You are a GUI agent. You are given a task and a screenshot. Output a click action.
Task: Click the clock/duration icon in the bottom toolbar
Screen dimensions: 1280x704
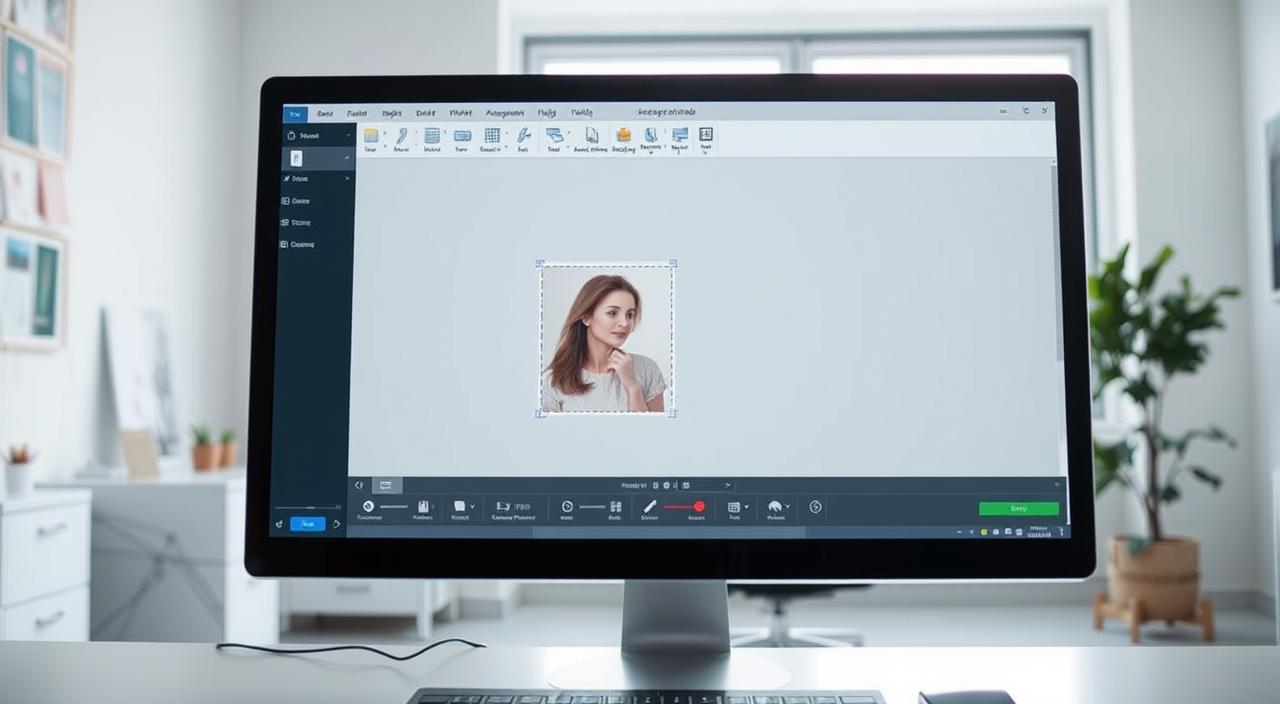tap(566, 505)
